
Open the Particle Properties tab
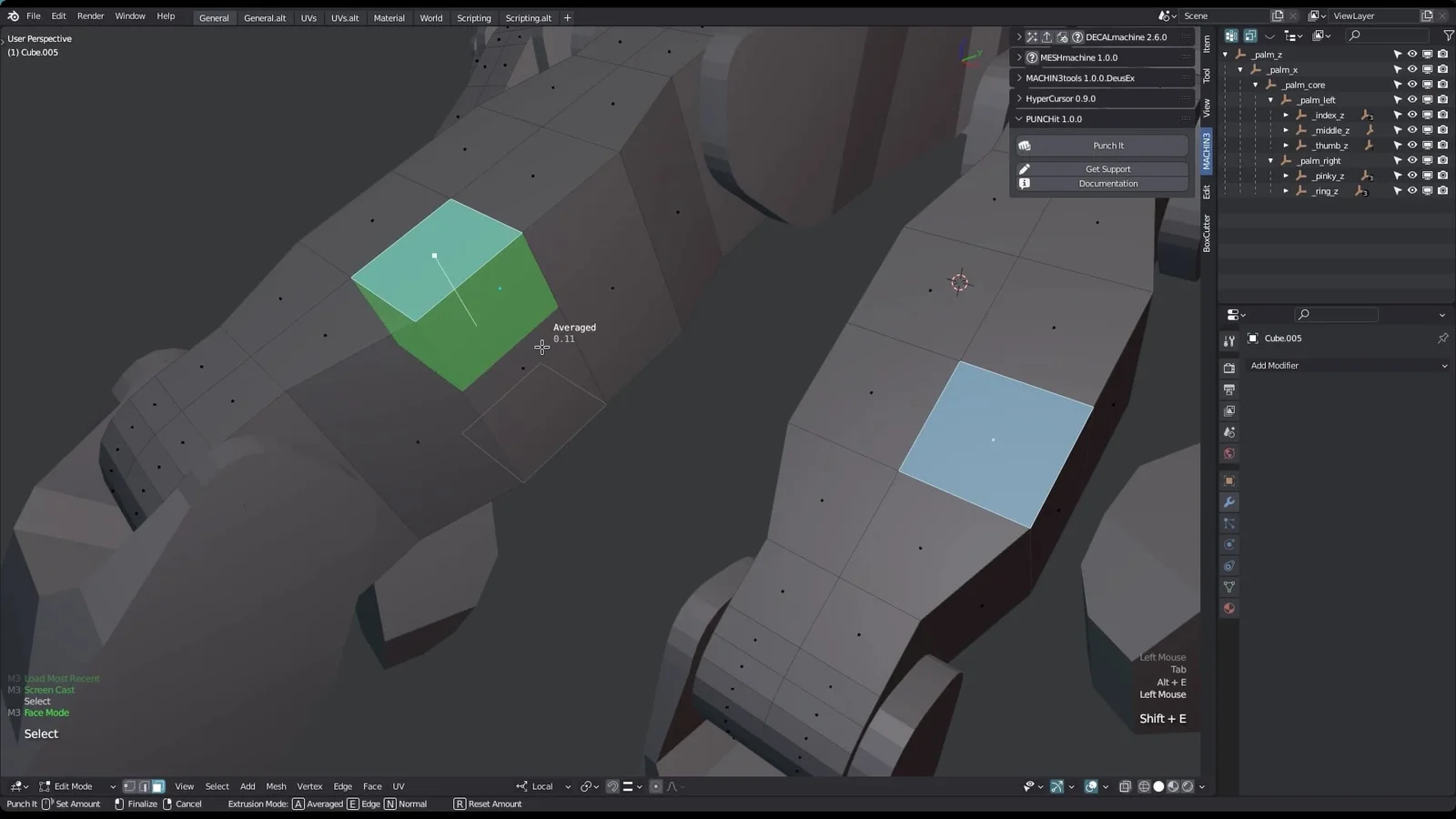pyautogui.click(x=1229, y=523)
